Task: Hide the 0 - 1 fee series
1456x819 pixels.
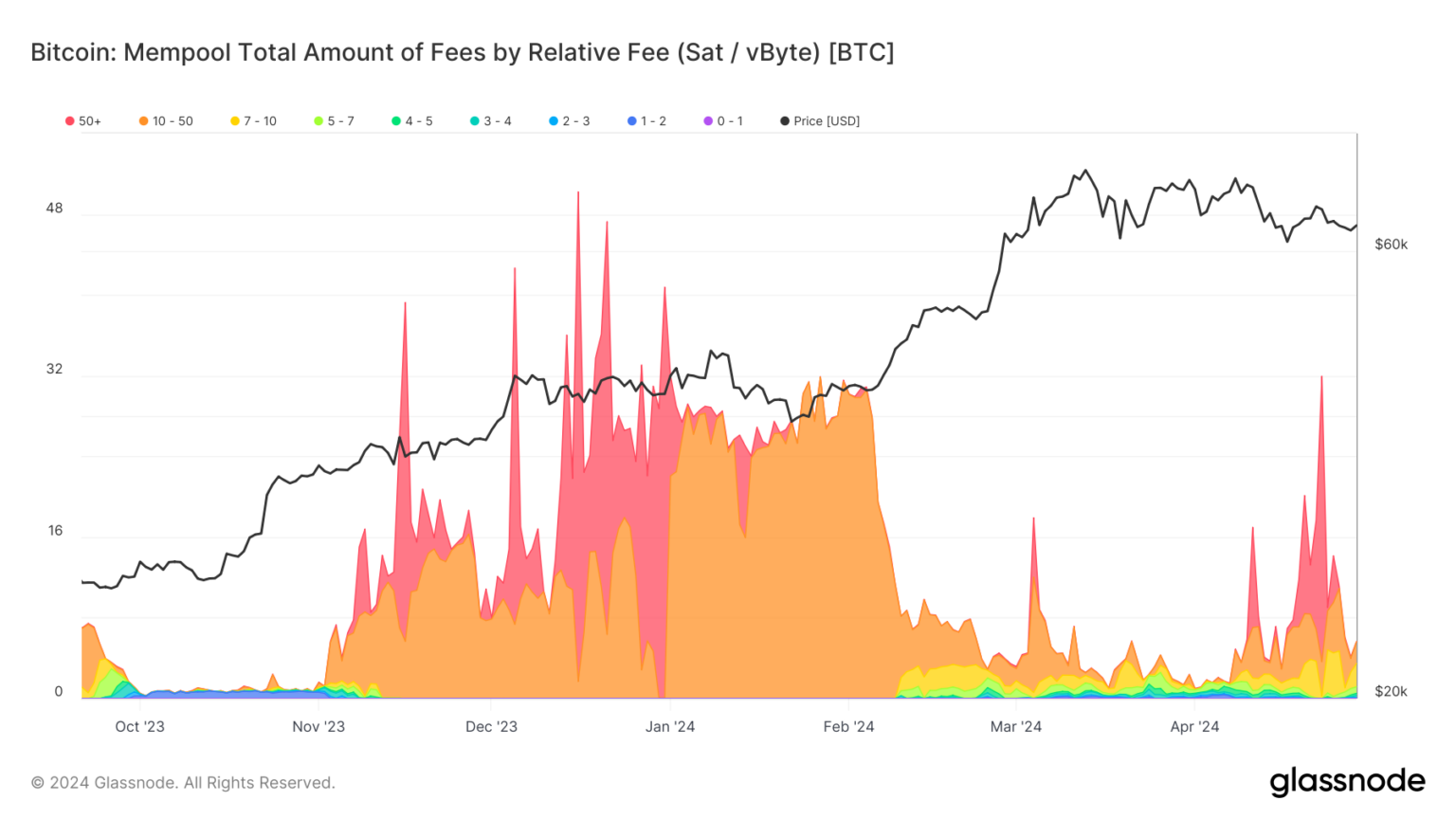Action: [723, 121]
